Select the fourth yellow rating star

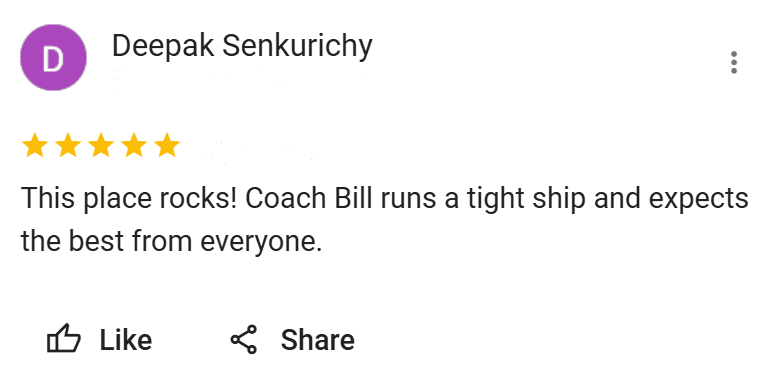tap(134, 145)
